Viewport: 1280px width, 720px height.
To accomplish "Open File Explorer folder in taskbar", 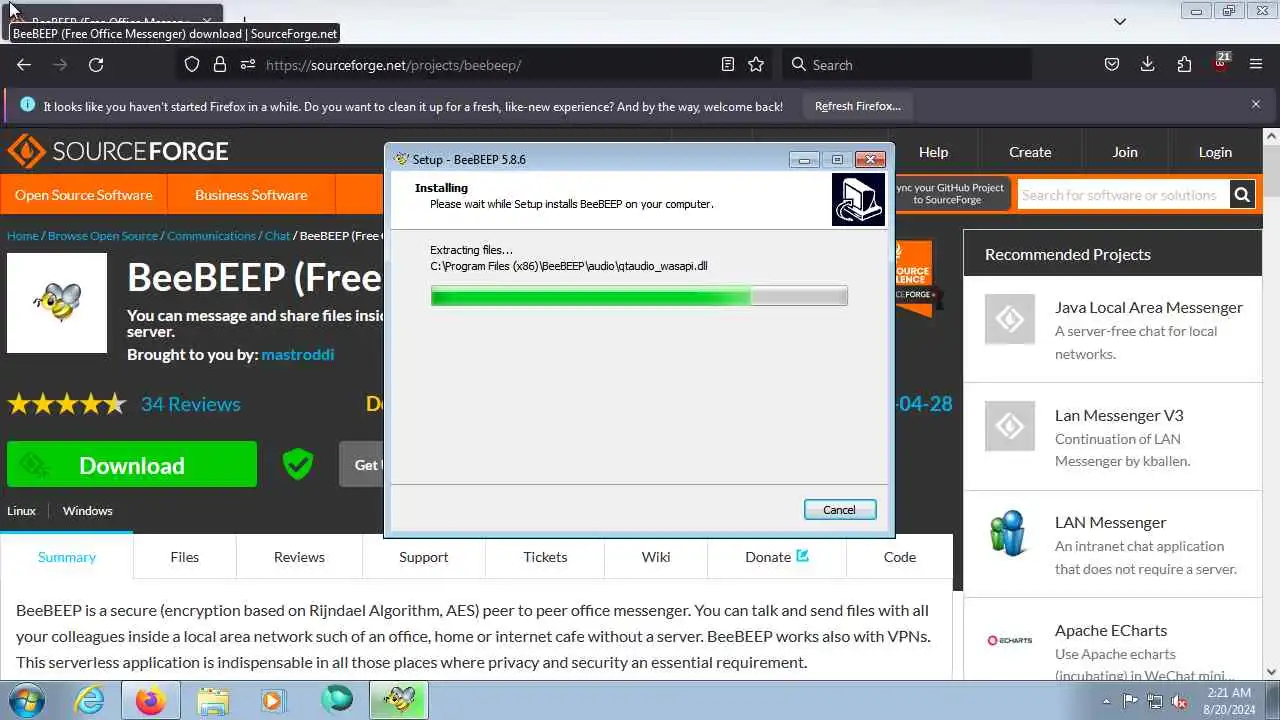I will (x=213, y=700).
